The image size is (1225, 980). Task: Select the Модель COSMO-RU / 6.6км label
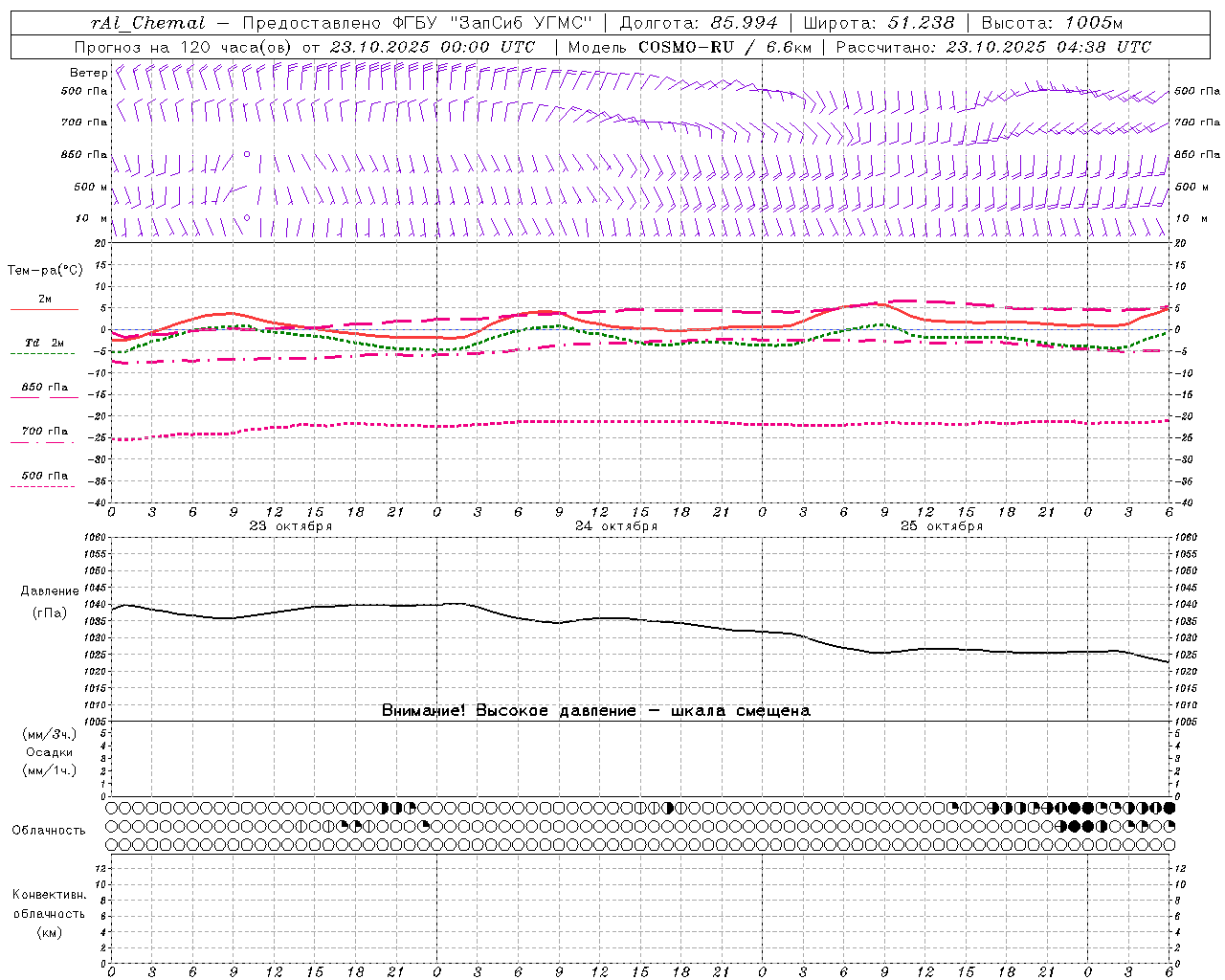(689, 47)
